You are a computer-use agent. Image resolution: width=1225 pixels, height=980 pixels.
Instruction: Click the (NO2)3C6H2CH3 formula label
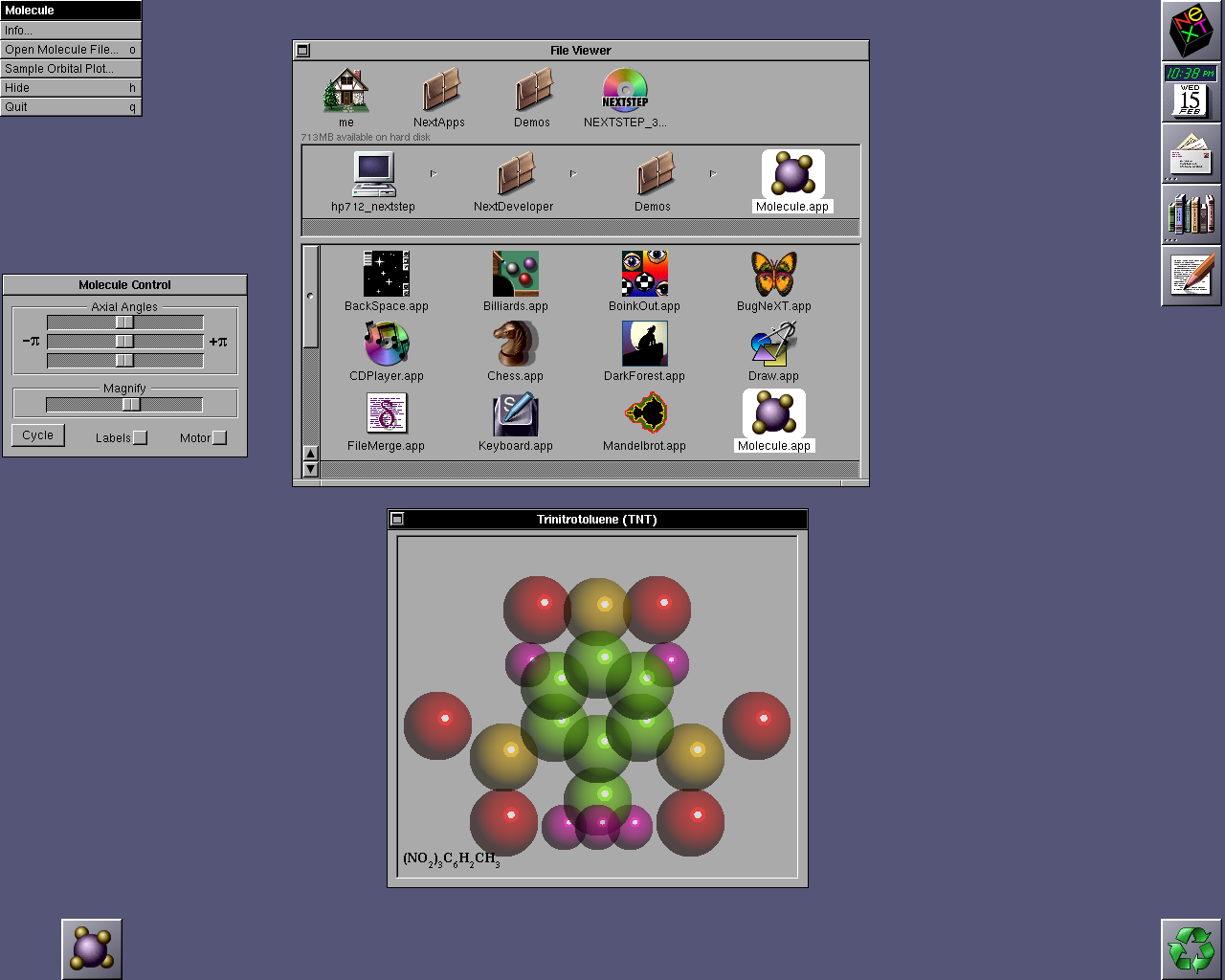tap(452, 859)
